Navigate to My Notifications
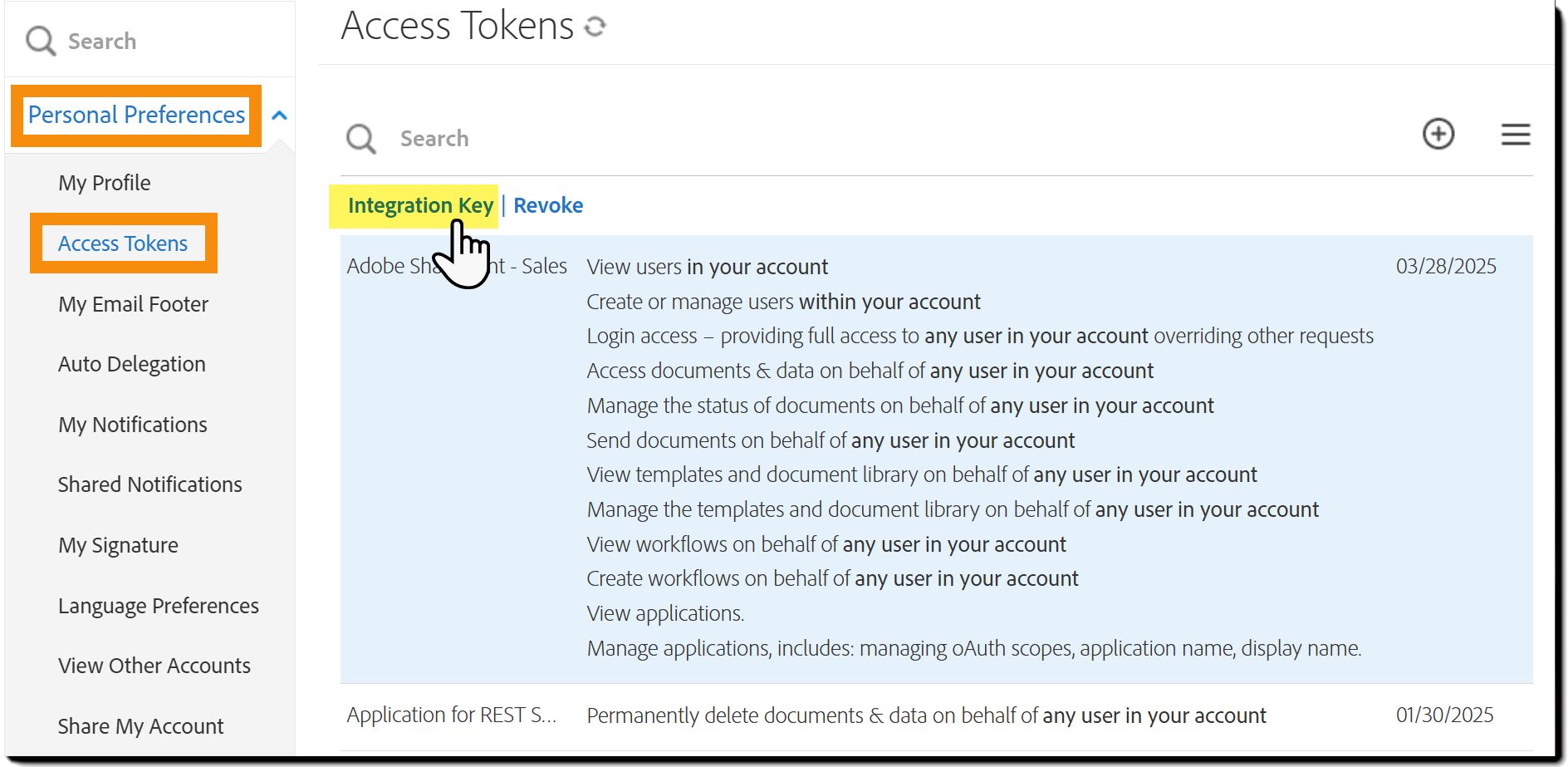The height and width of the screenshot is (767, 1568). [x=133, y=425]
